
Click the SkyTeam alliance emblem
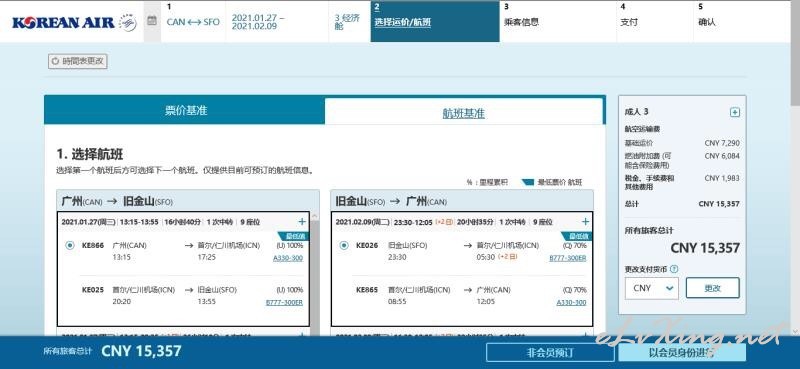coord(128,22)
